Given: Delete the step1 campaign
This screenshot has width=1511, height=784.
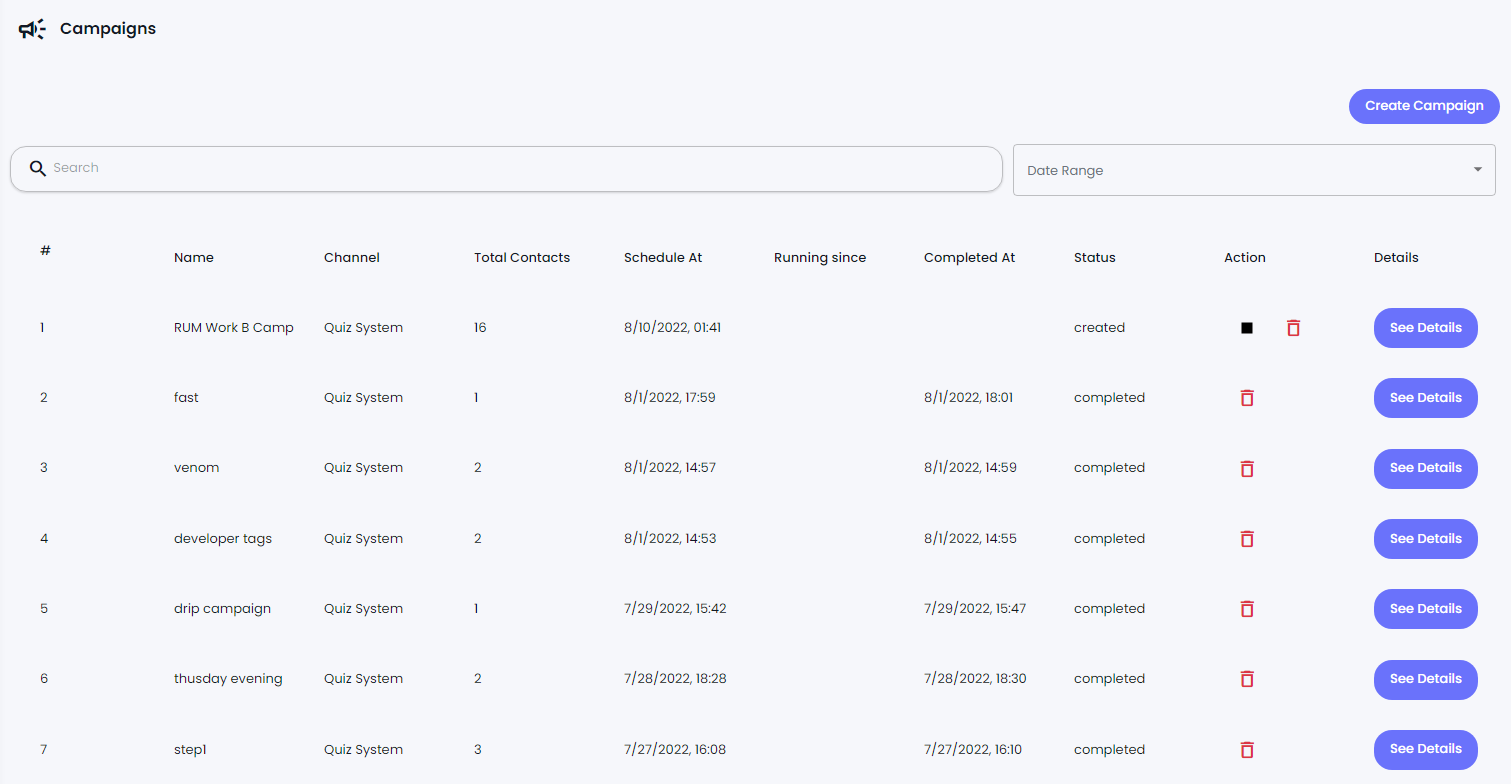Looking at the screenshot, I should tap(1247, 750).
